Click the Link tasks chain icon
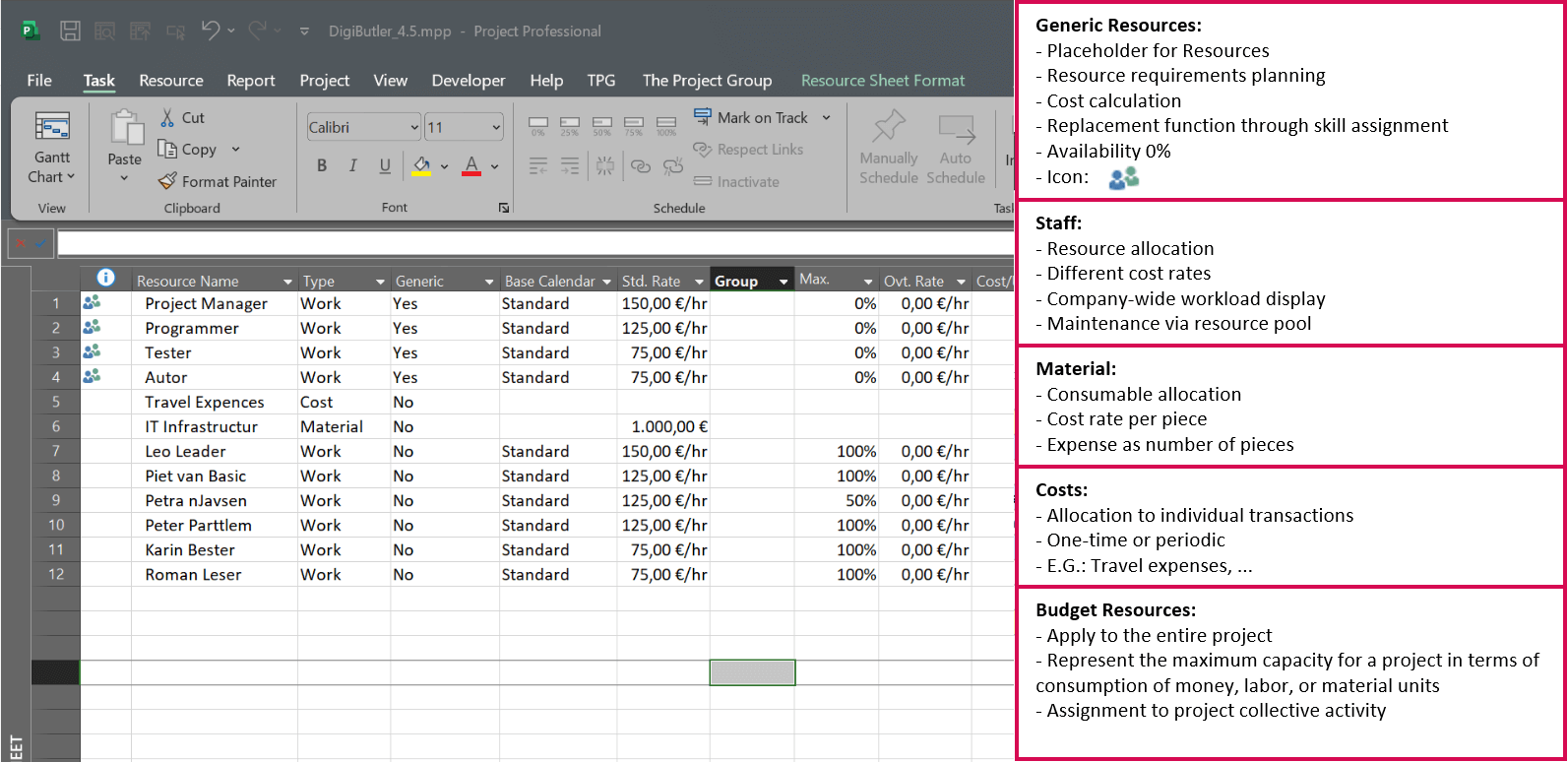Screen dimensions: 1568x762 coord(641,166)
